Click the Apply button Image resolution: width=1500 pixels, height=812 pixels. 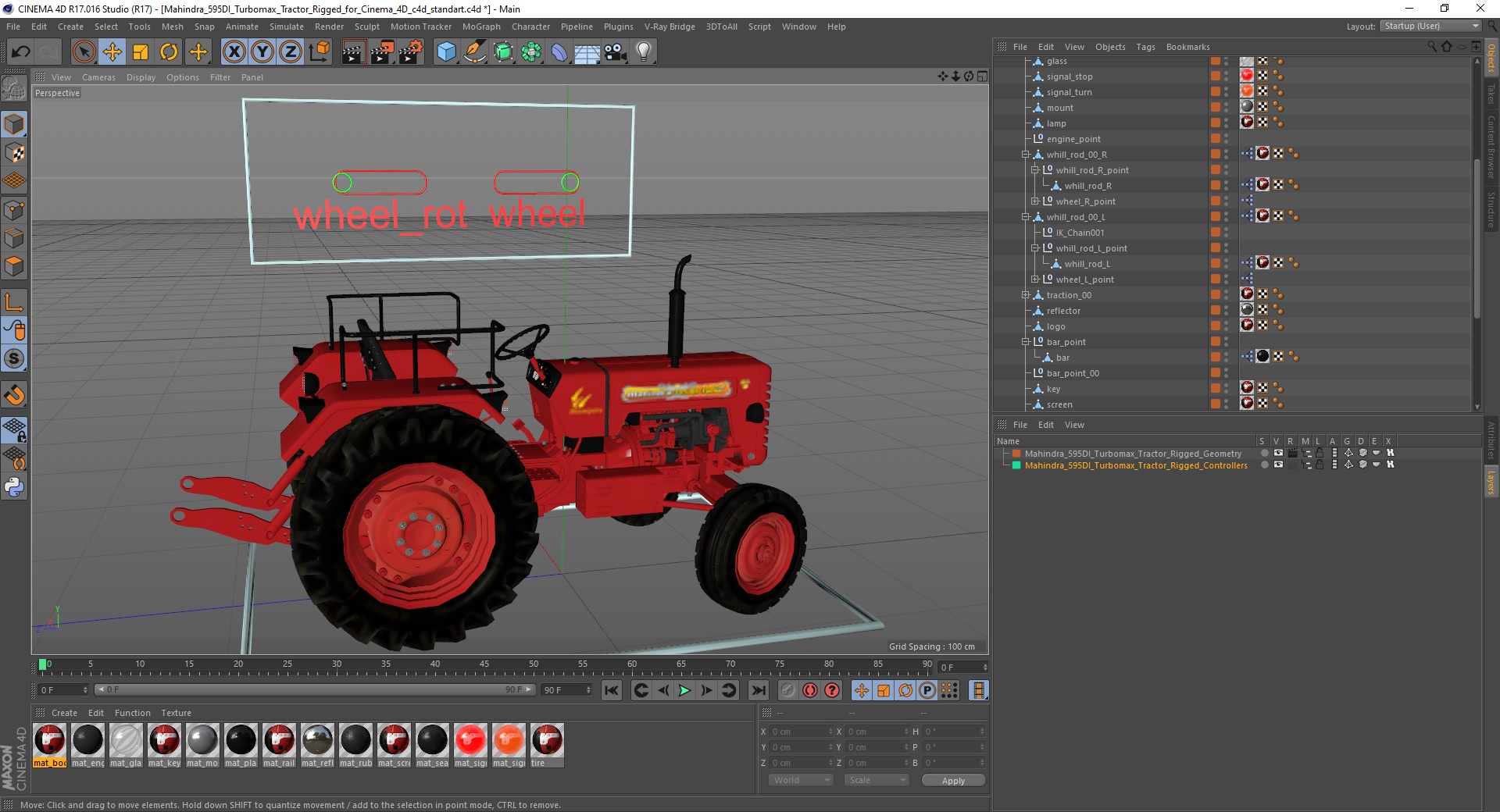953,780
